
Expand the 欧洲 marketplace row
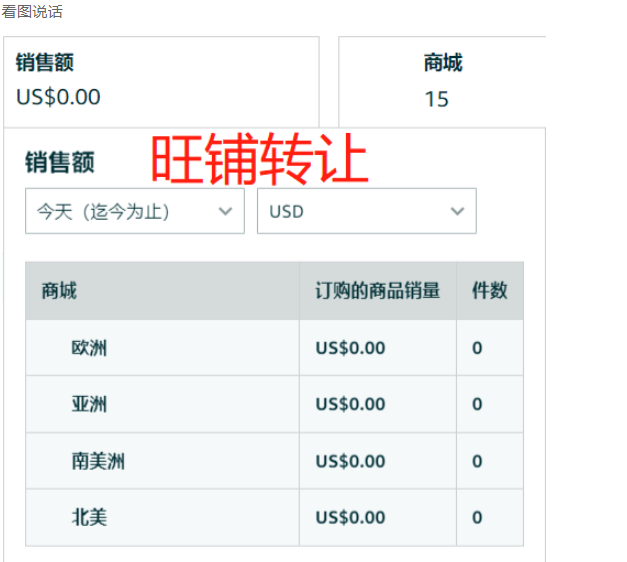(89, 348)
